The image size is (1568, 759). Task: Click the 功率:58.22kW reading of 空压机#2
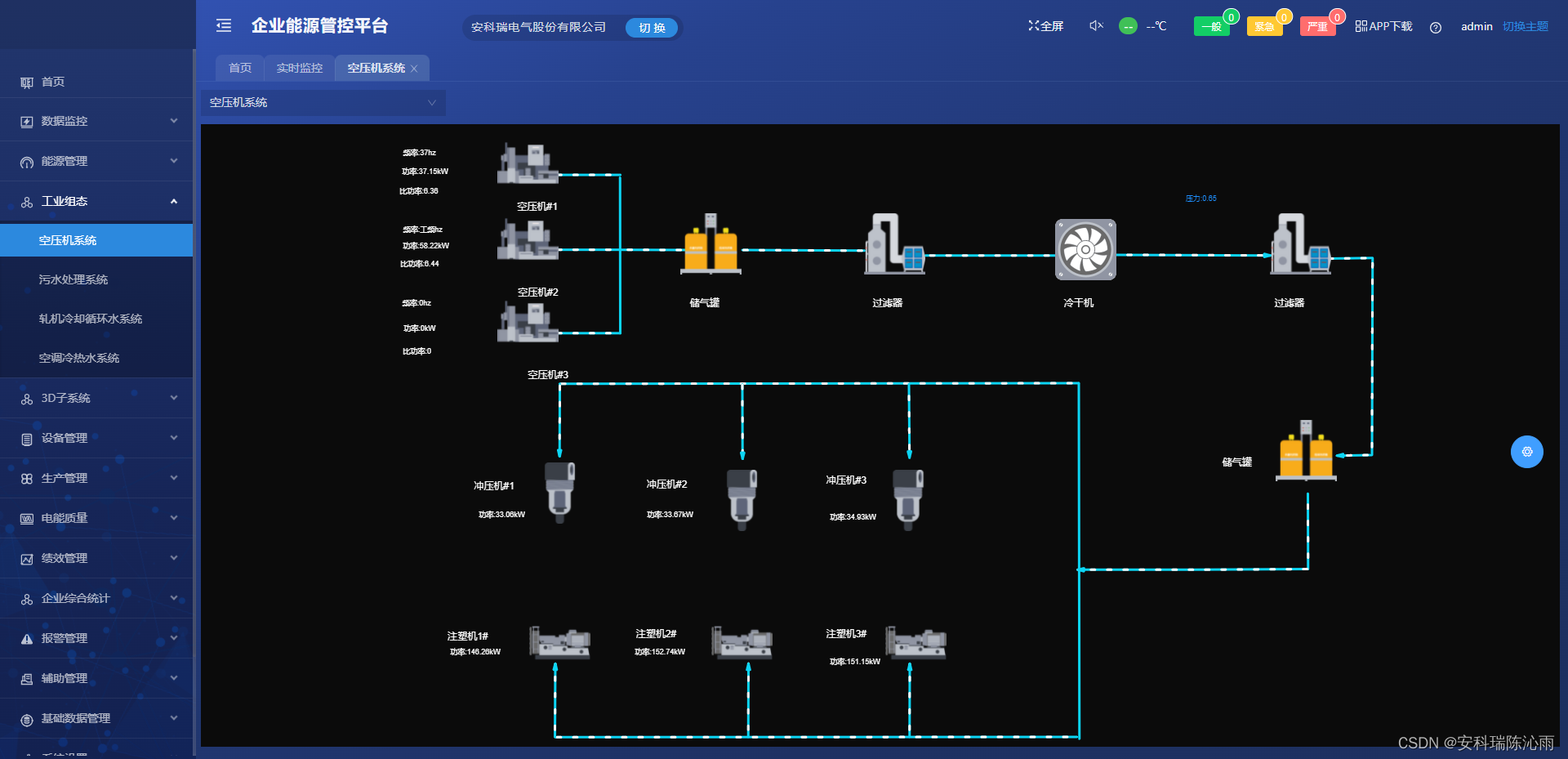tap(425, 246)
